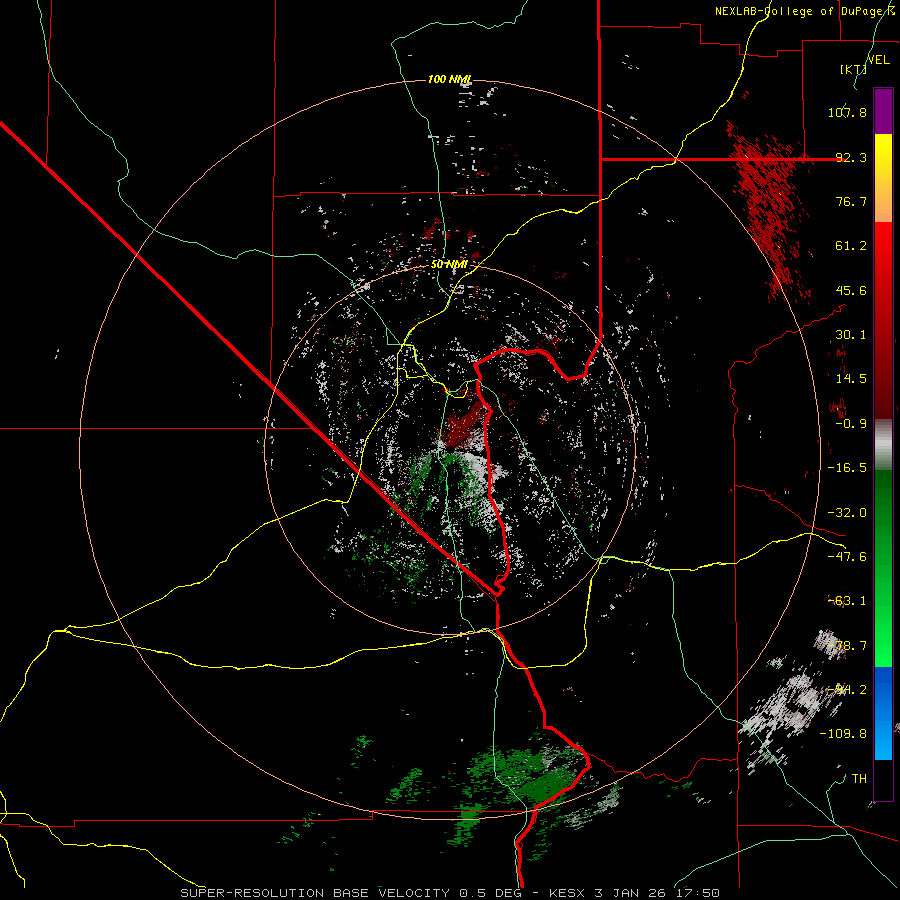This screenshot has height=900, width=900.
Task: Click the VEL legend title
Action: (x=878, y=60)
